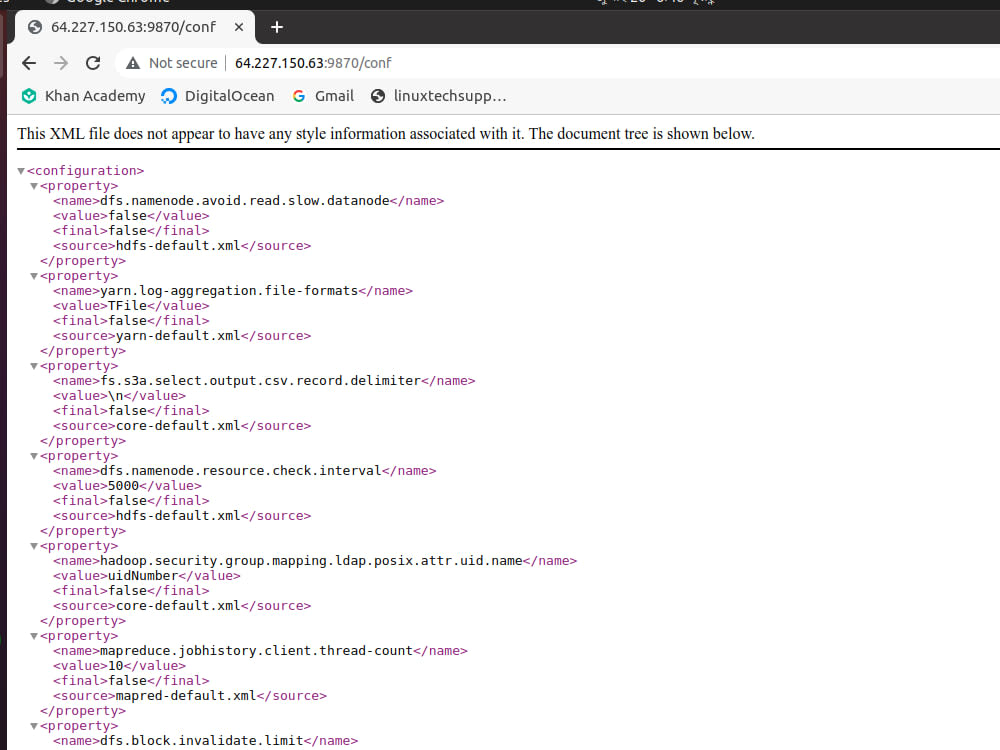Click the text dfs.namenode.avoid.read.slow.datanode

pos(245,201)
